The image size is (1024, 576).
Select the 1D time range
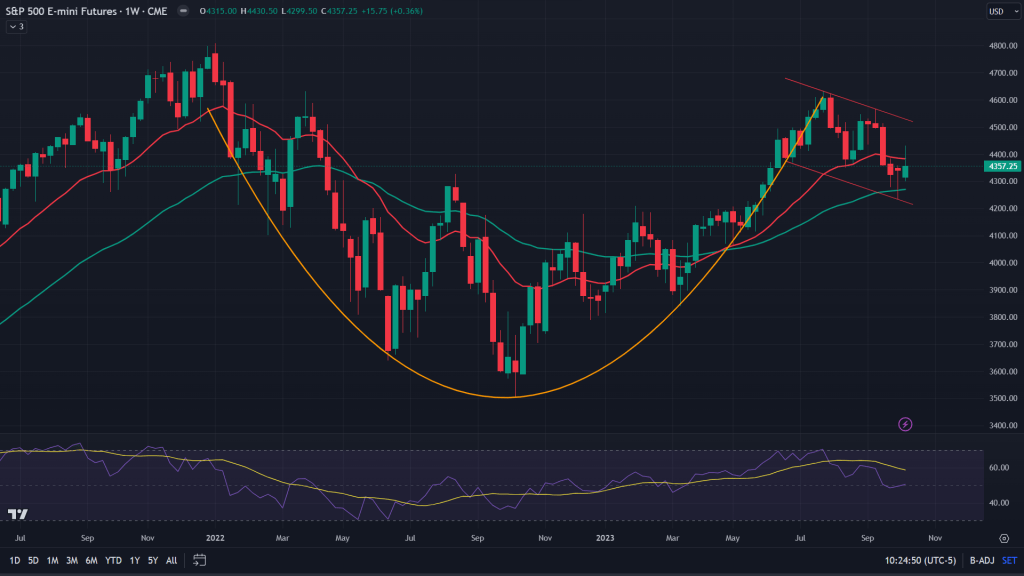point(15,560)
